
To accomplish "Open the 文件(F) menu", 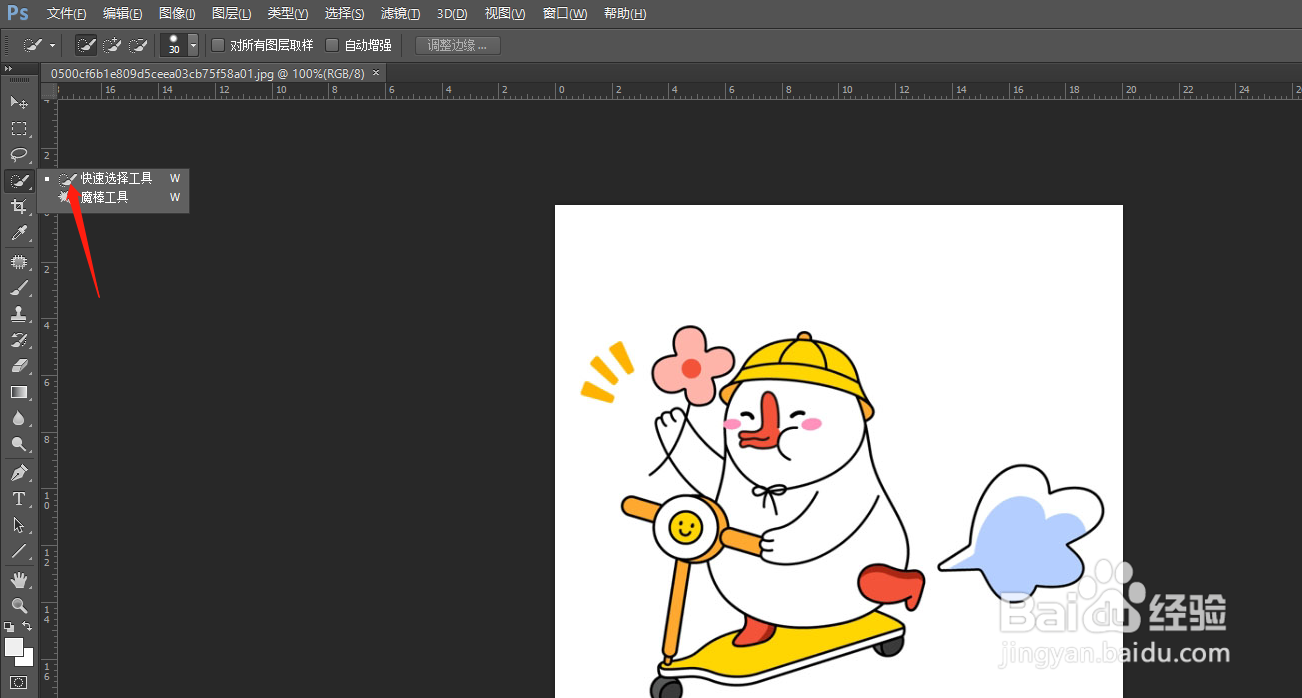I will [x=66, y=14].
